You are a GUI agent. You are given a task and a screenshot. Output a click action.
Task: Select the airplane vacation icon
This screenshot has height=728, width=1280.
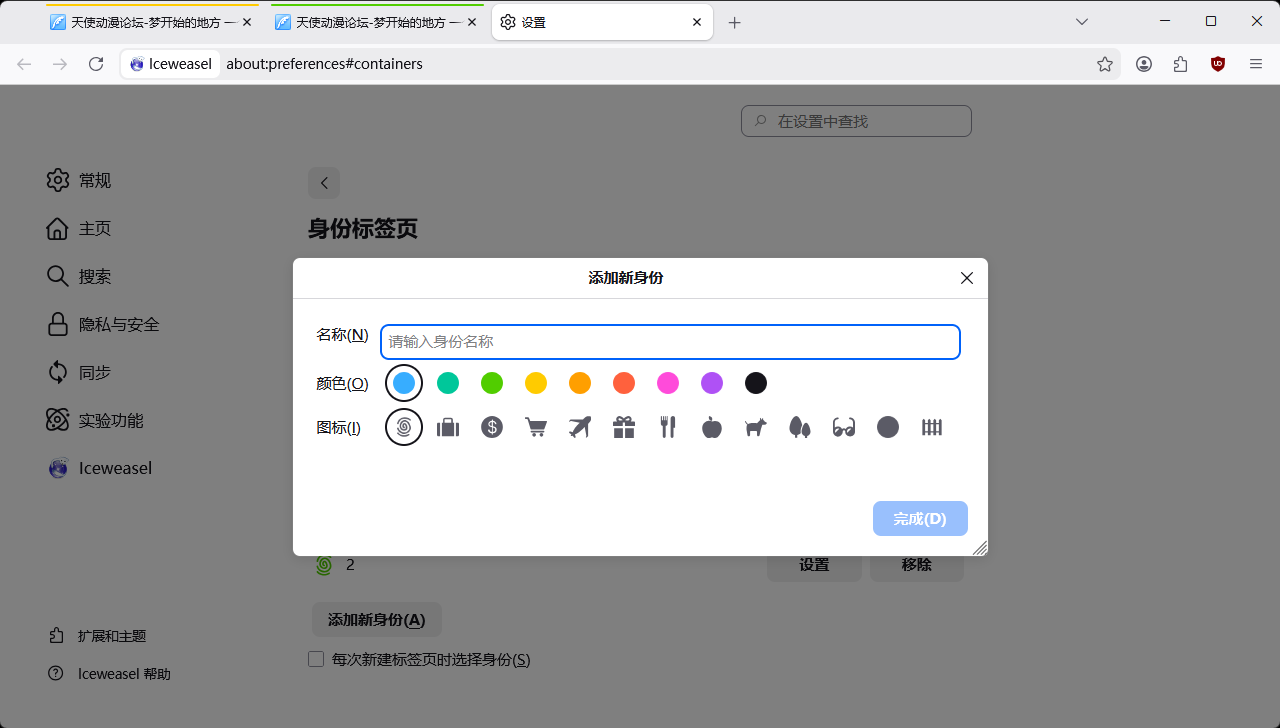(580, 428)
